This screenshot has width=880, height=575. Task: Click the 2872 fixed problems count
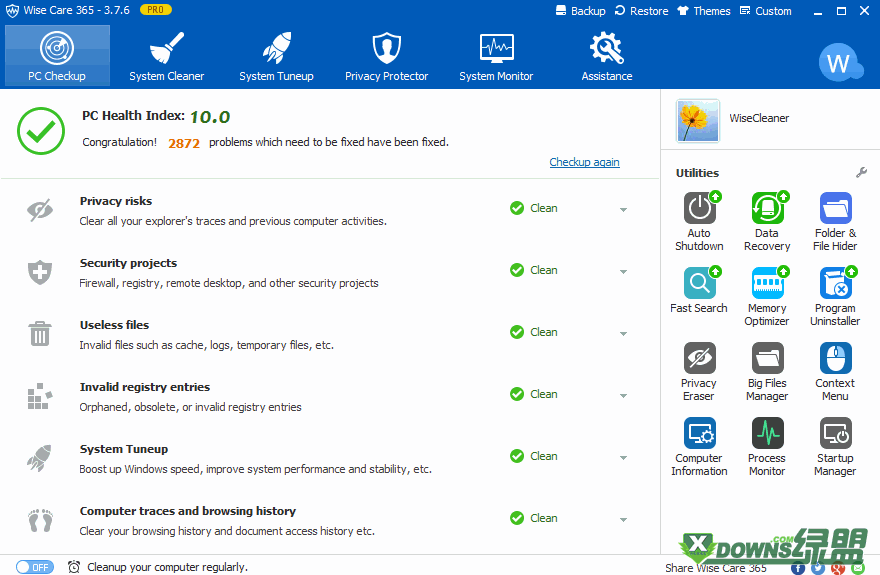click(184, 143)
